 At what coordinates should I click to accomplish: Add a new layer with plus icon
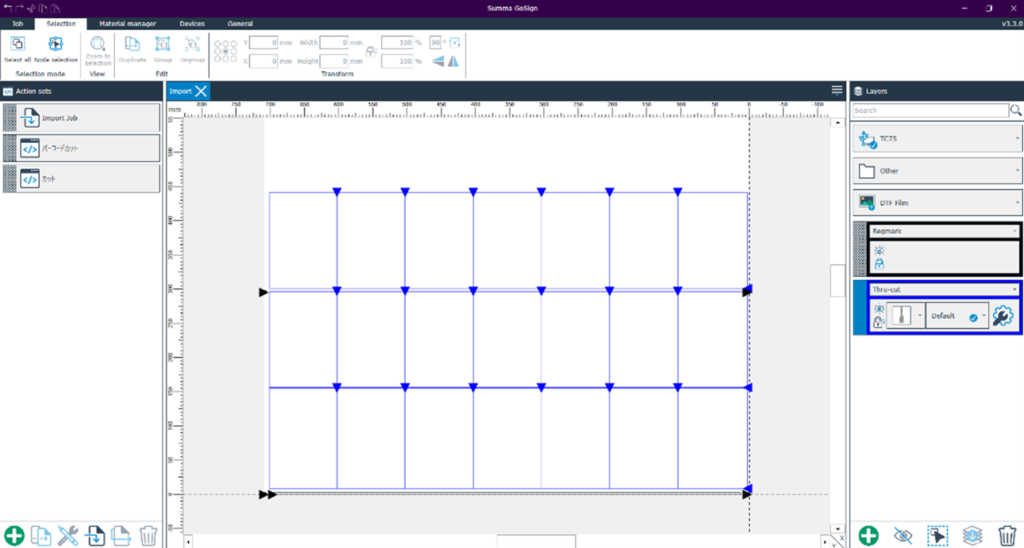click(868, 536)
